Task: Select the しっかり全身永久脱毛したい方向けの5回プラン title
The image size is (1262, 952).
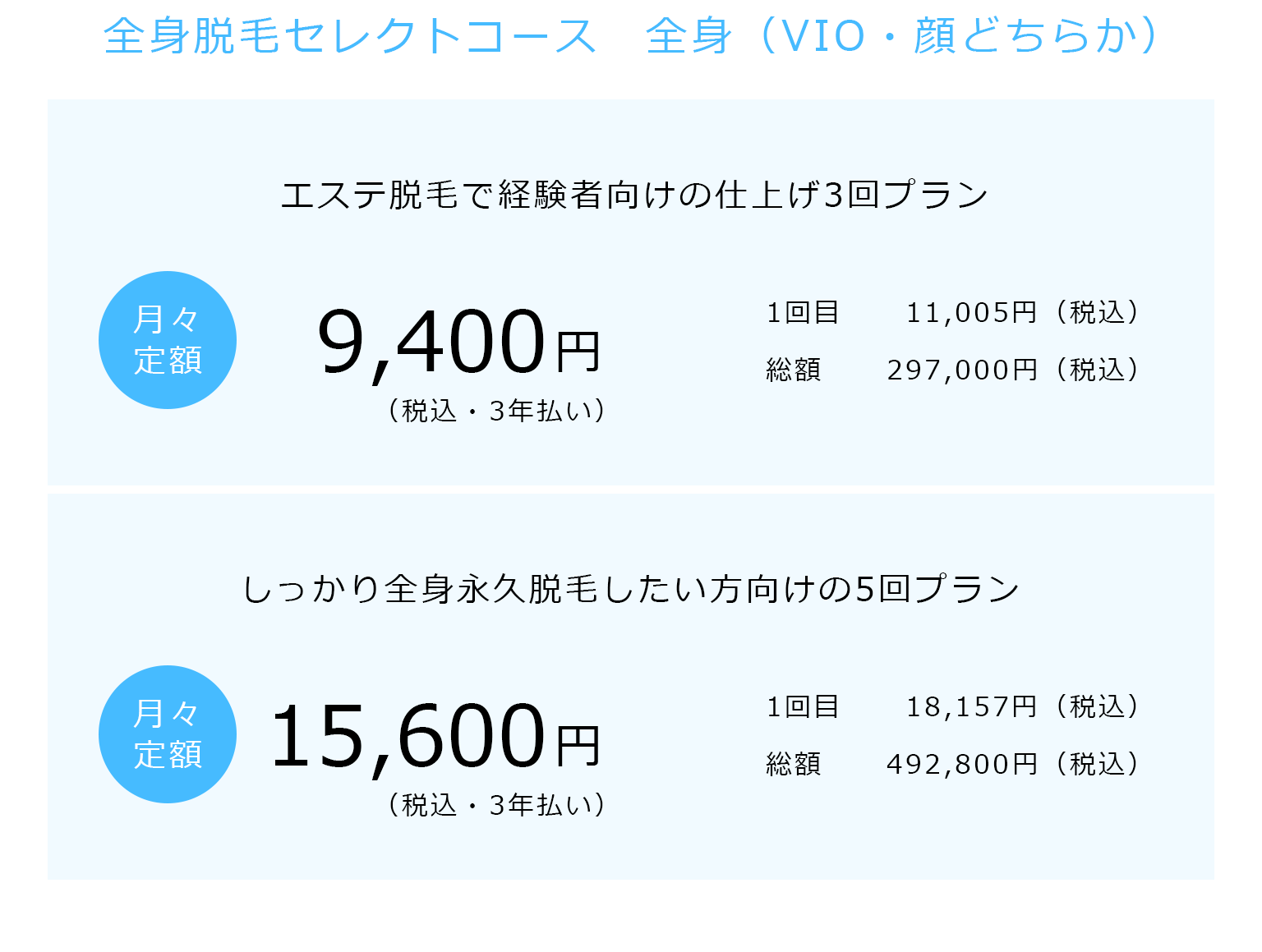Action: (631, 589)
